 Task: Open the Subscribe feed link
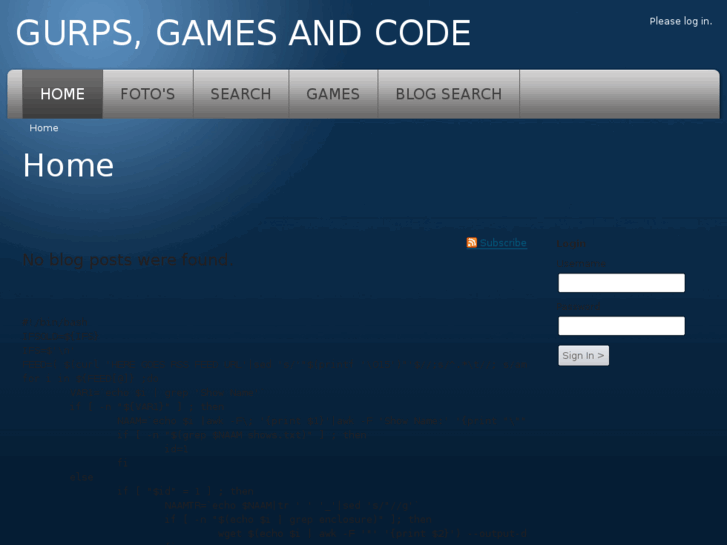(503, 243)
